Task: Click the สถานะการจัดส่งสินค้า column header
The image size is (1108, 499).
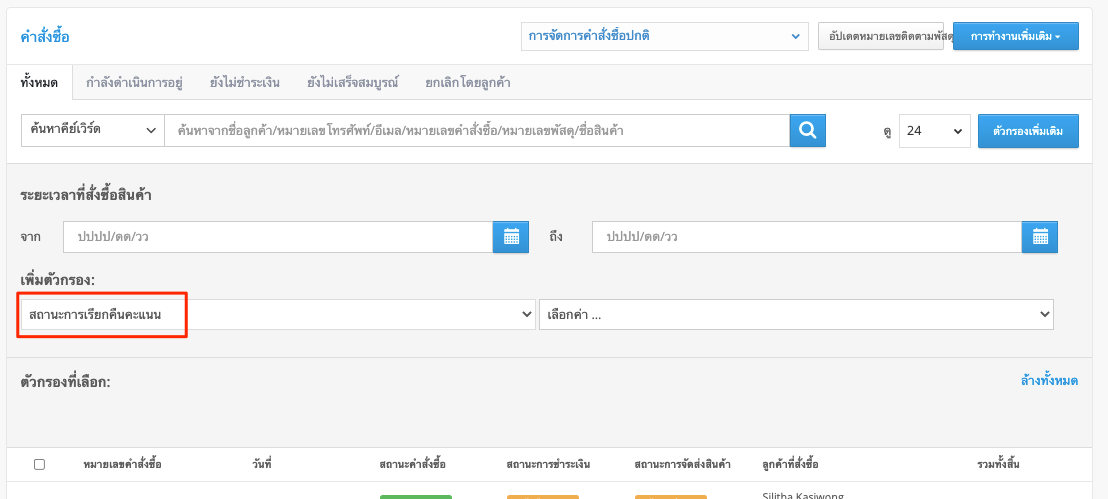Action: (683, 464)
